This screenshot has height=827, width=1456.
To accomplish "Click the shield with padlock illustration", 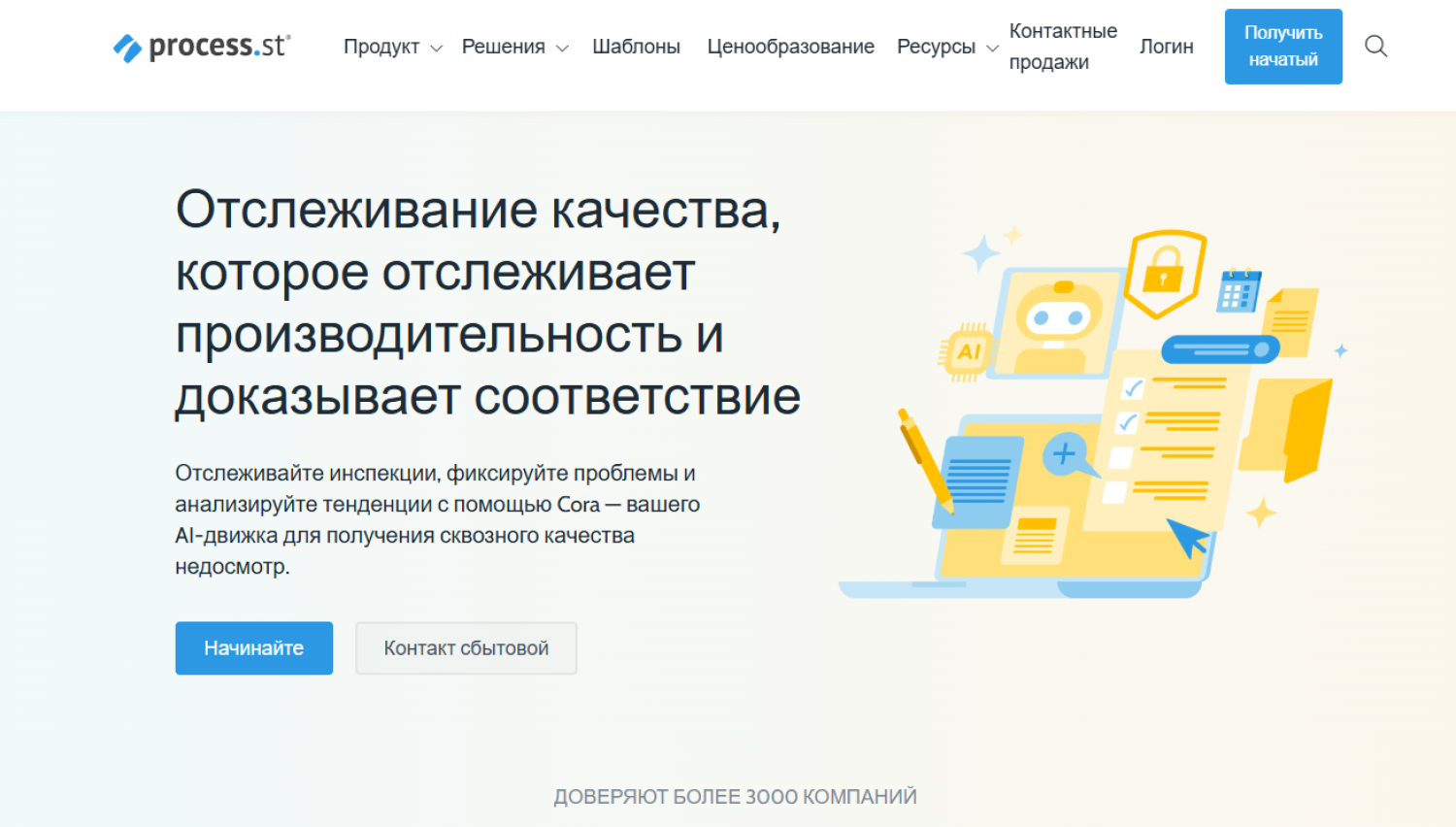I will pyautogui.click(x=1164, y=273).
